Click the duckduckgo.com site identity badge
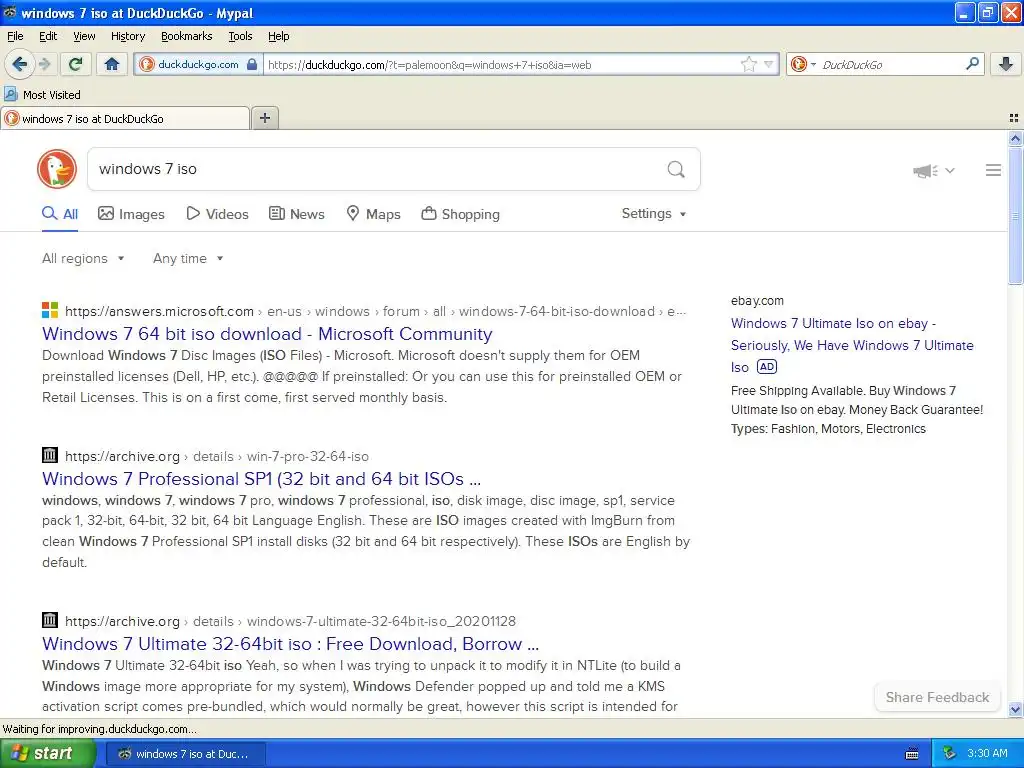The image size is (1024, 768). [199, 64]
